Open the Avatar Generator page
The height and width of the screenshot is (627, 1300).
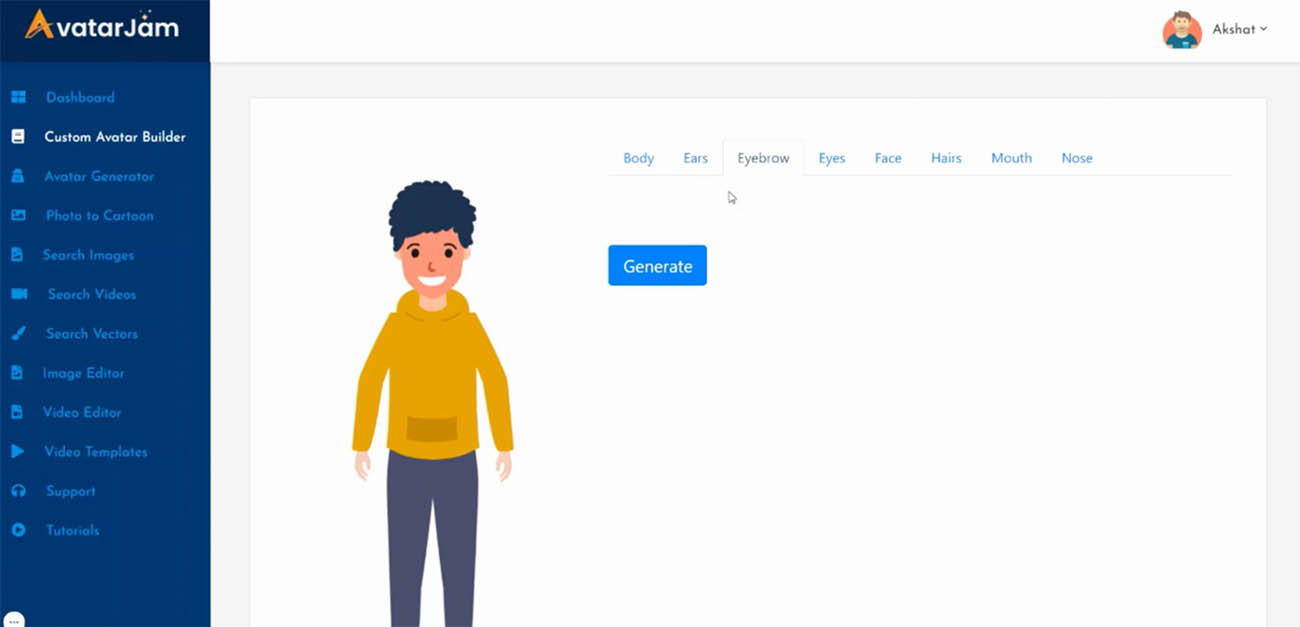[99, 176]
